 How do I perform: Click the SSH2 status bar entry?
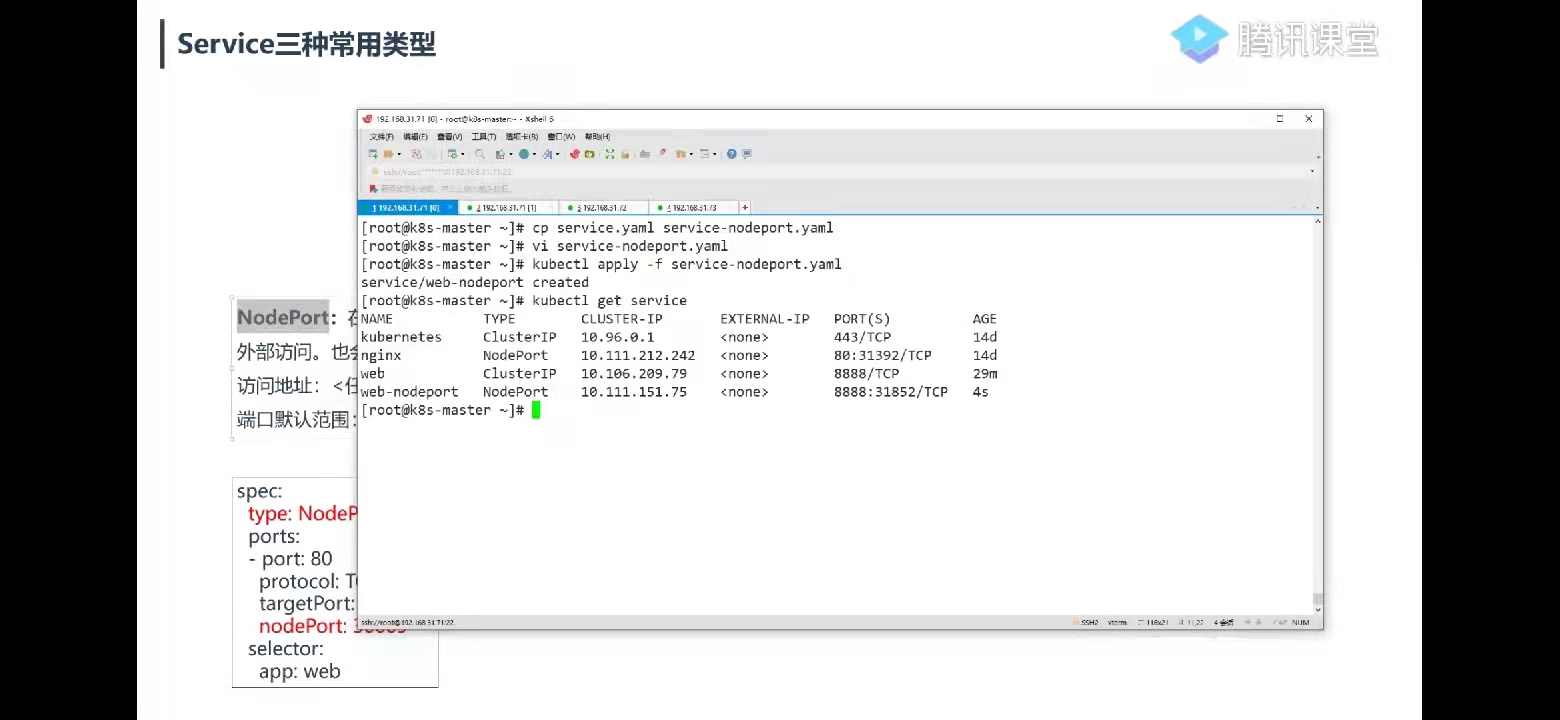pyautogui.click(x=1086, y=622)
